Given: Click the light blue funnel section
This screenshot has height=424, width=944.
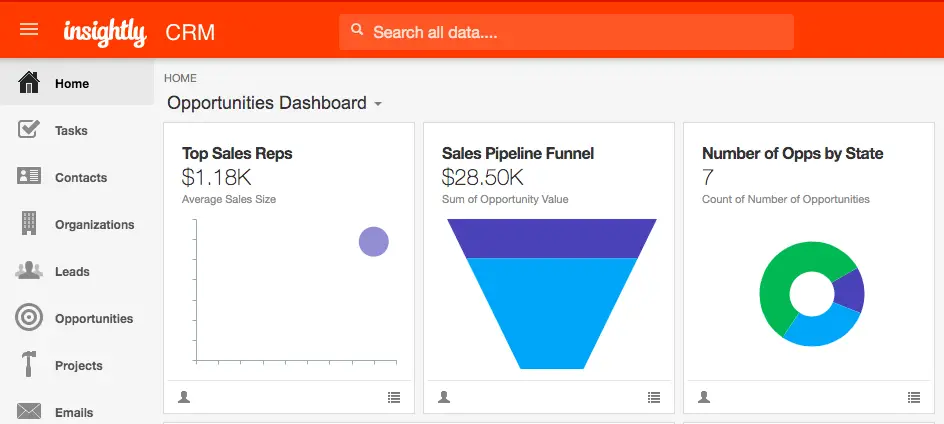Looking at the screenshot, I should click(552, 313).
